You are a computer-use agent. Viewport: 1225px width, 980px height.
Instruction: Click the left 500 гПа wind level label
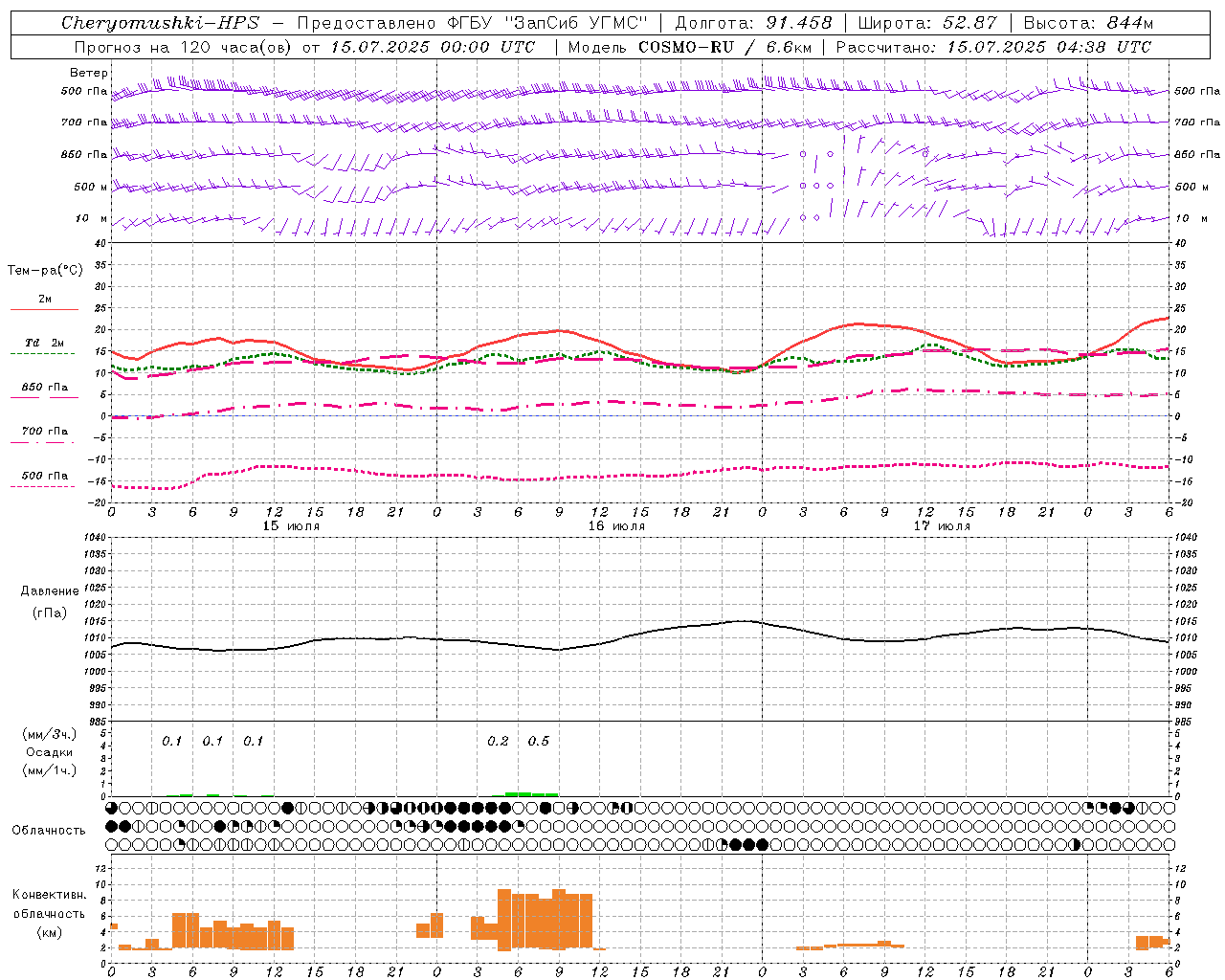(x=84, y=92)
